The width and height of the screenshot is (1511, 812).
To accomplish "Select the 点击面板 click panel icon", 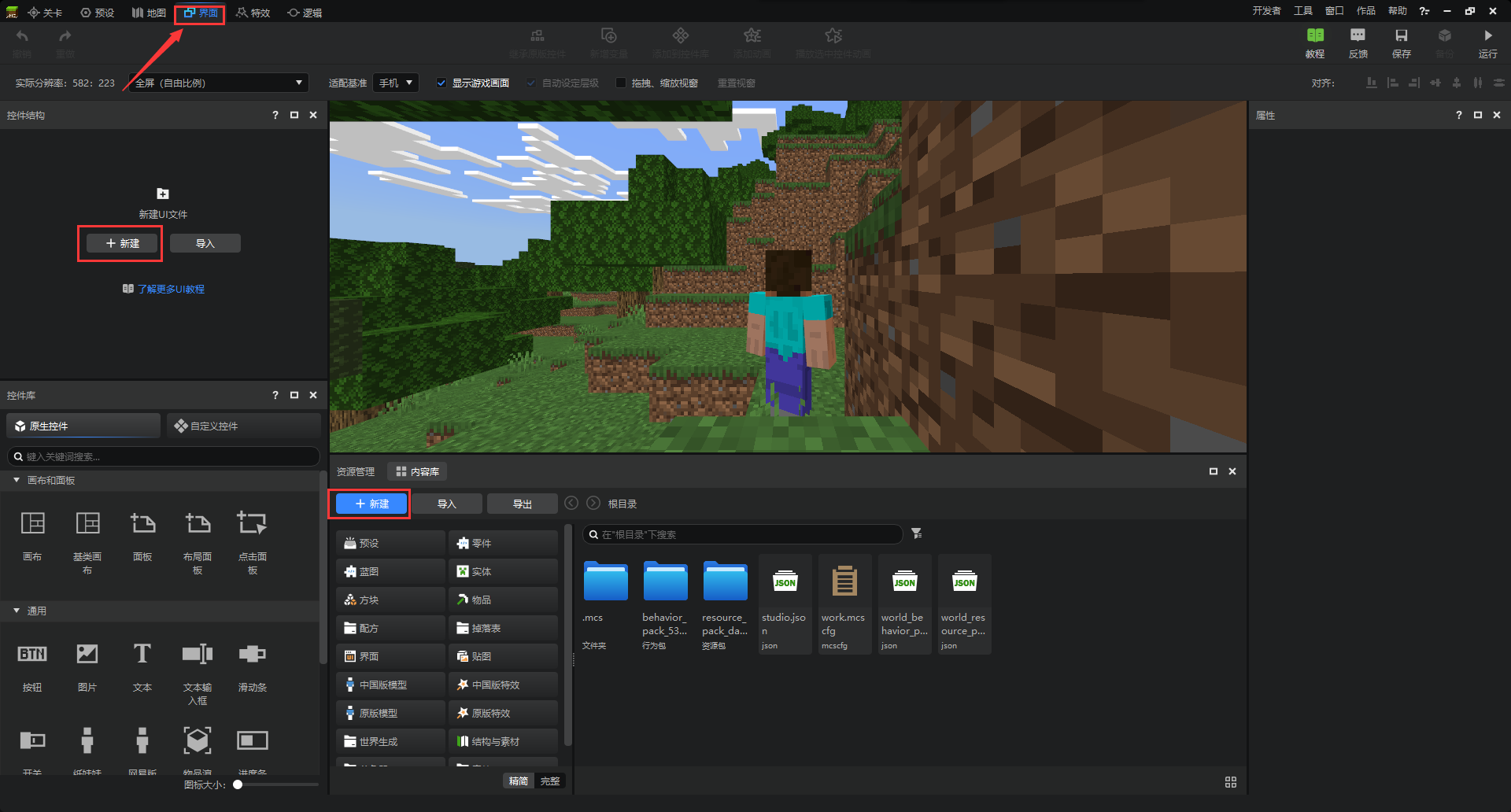I will pyautogui.click(x=252, y=522).
